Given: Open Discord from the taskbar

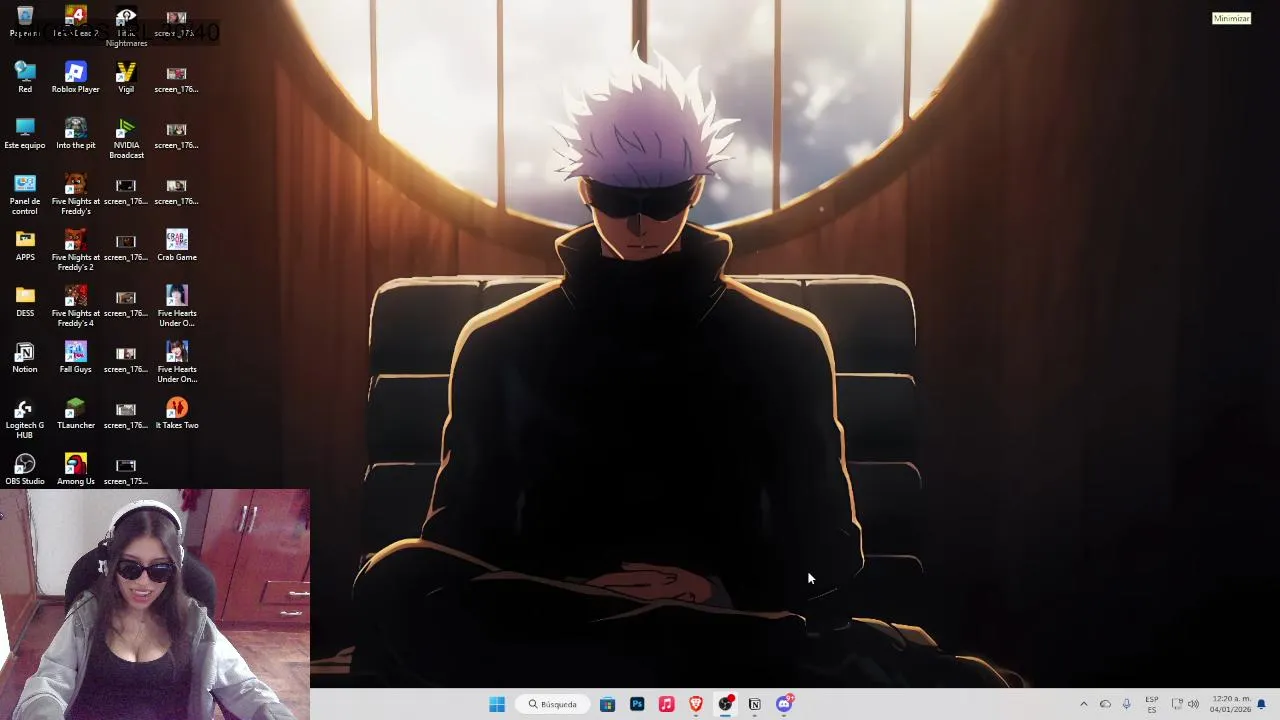Looking at the screenshot, I should tap(785, 704).
